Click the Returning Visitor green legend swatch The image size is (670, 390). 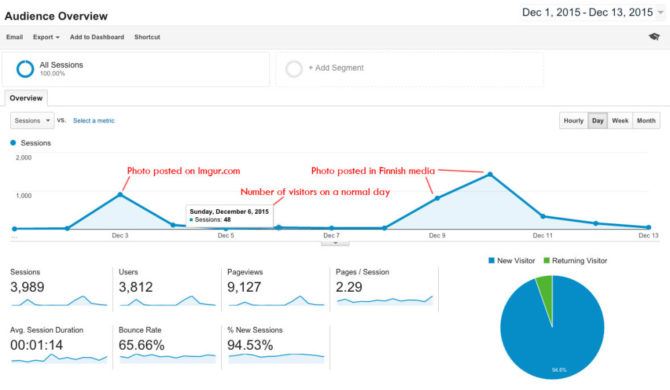click(x=546, y=260)
